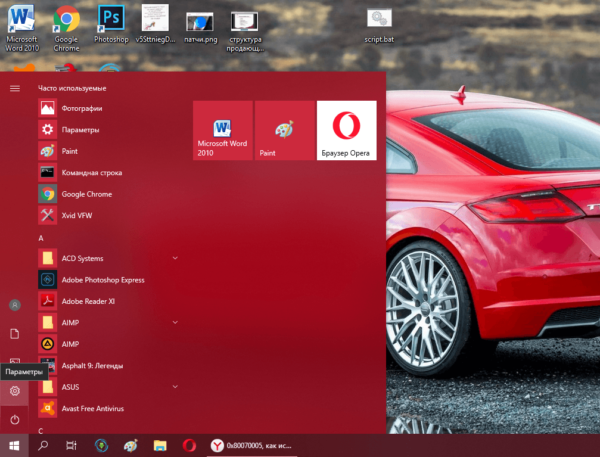This screenshot has width=600, height=457.
Task: Click the Microsoft Word 2010 tile
Action: point(223,131)
